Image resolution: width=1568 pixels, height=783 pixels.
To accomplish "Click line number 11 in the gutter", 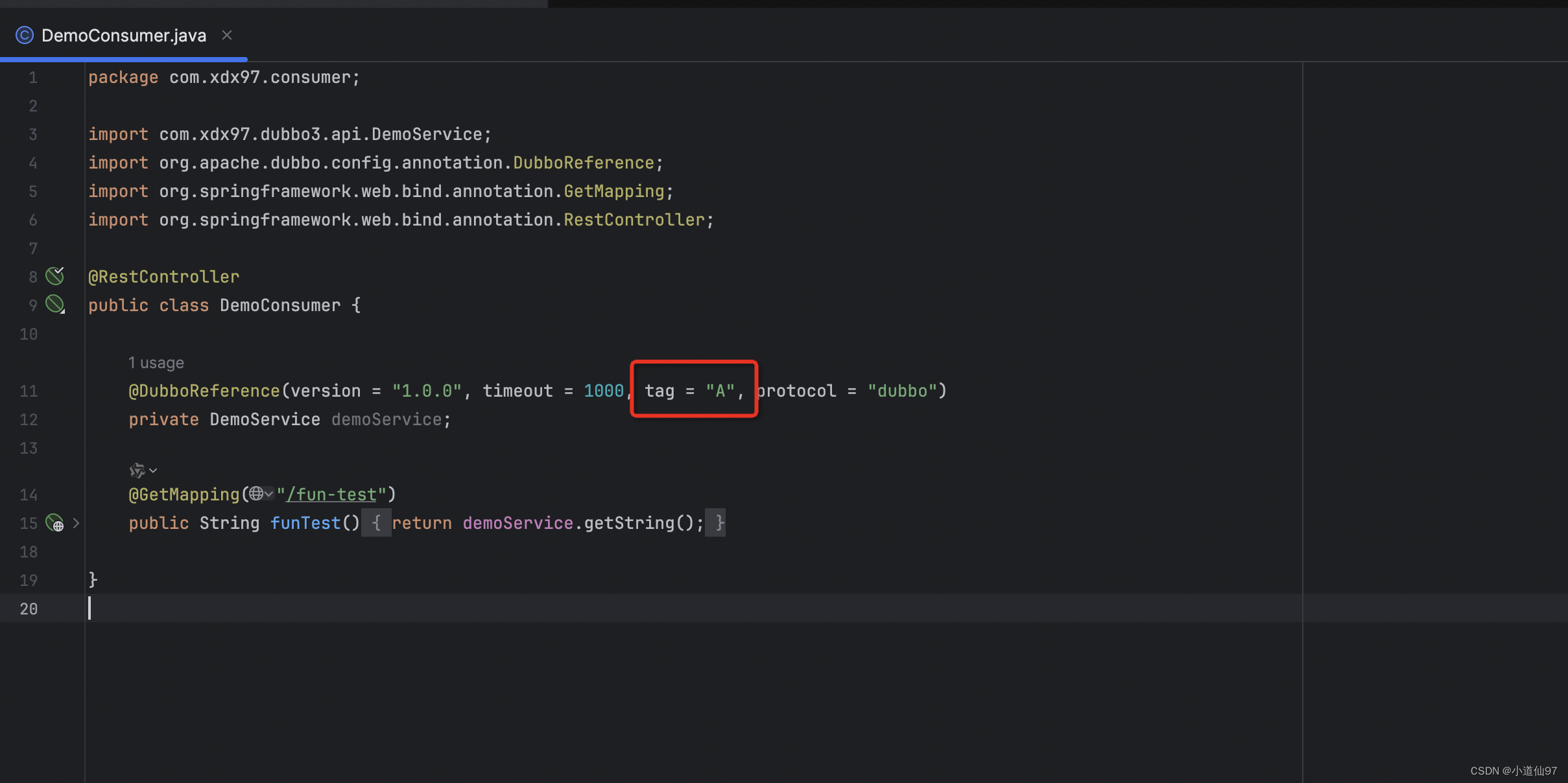I will (29, 391).
